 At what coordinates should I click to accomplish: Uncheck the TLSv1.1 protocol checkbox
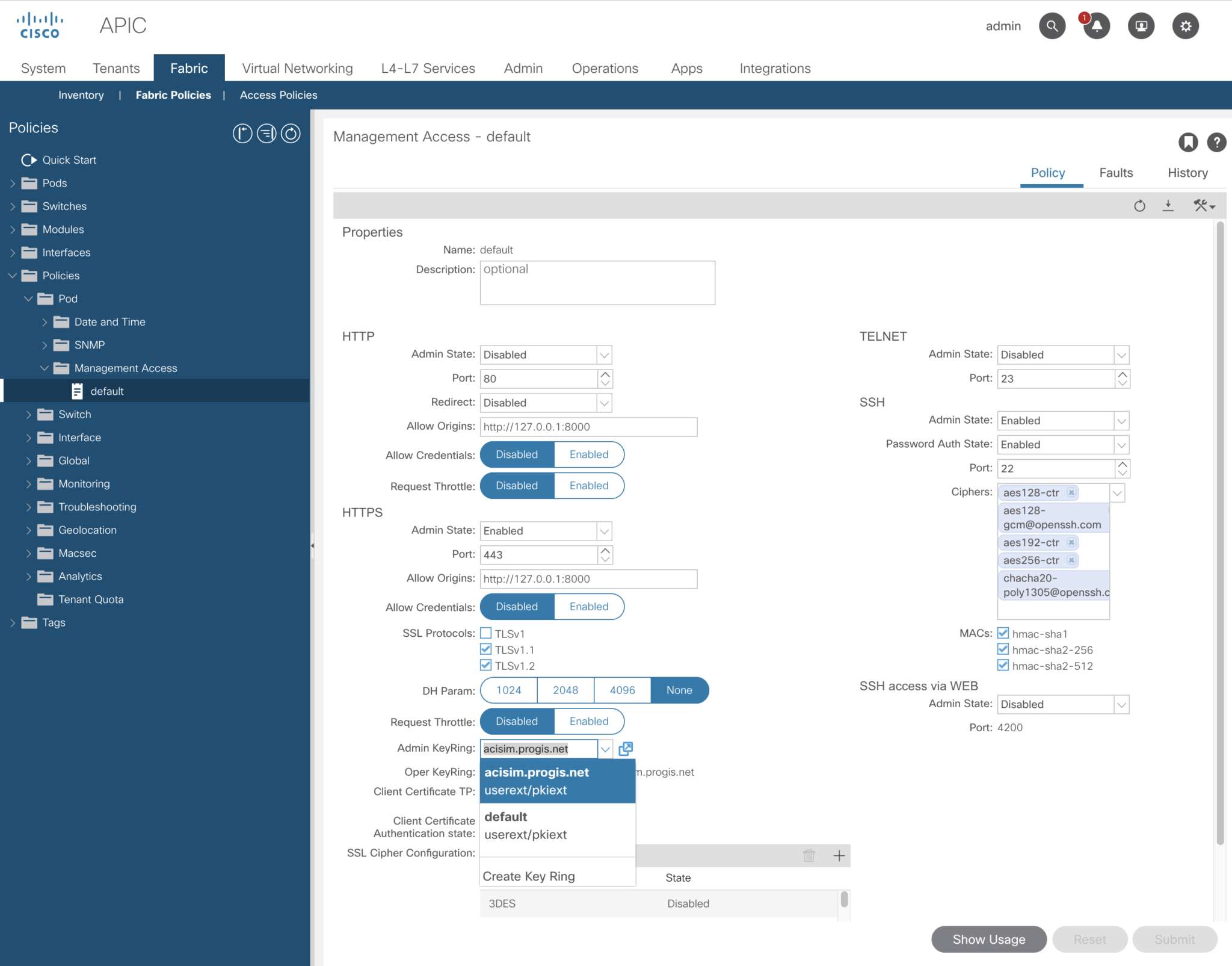[486, 649]
